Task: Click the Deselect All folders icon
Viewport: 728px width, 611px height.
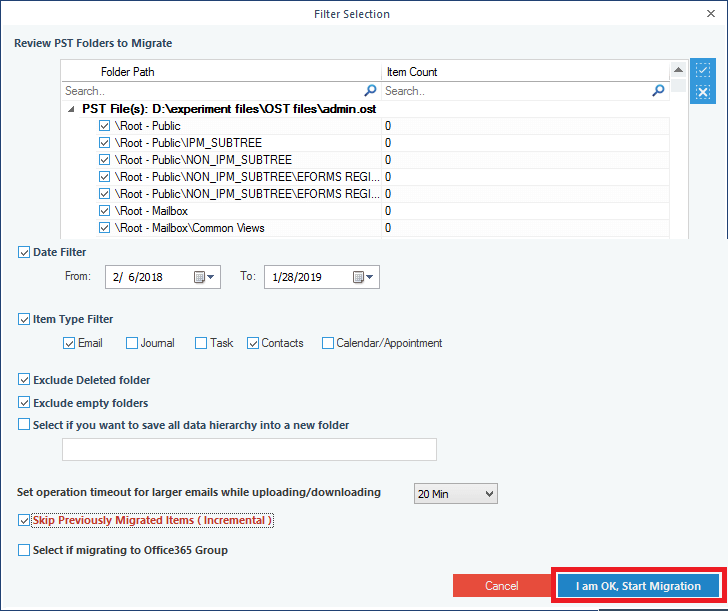Action: pos(702,92)
